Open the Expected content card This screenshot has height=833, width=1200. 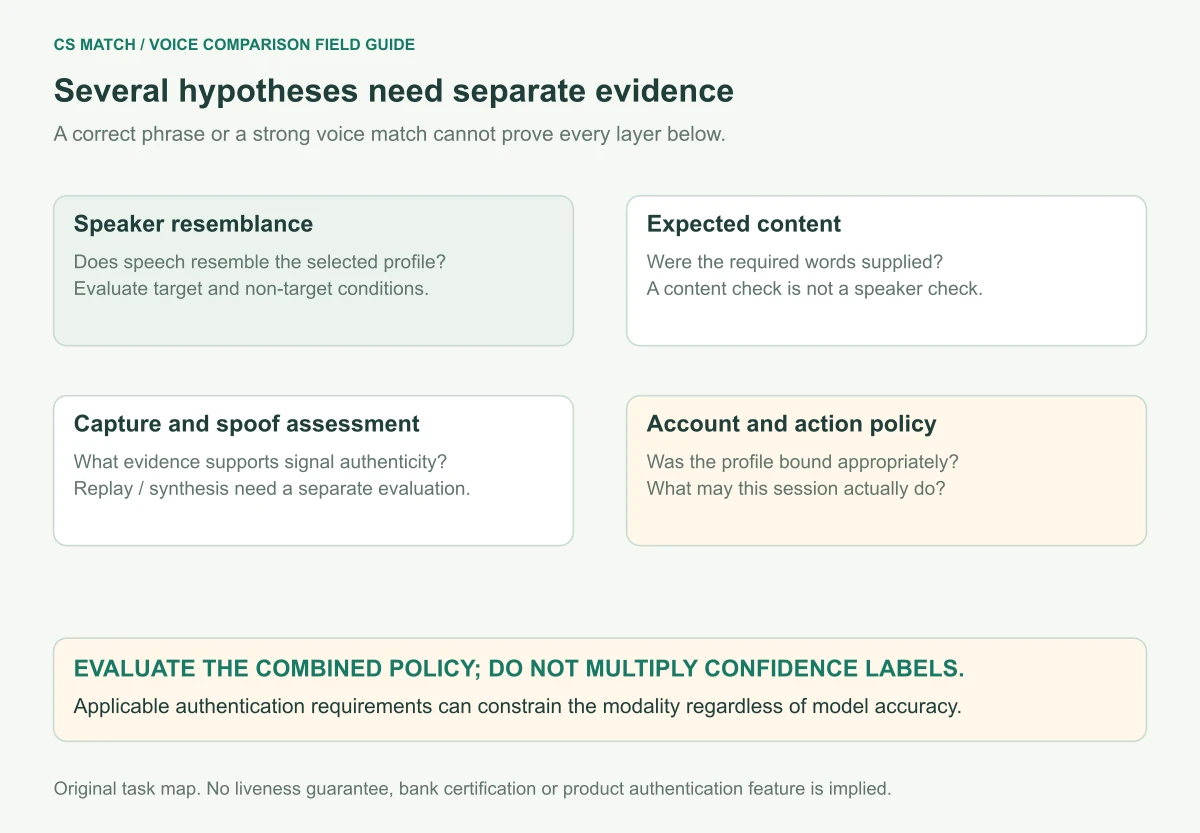886,271
